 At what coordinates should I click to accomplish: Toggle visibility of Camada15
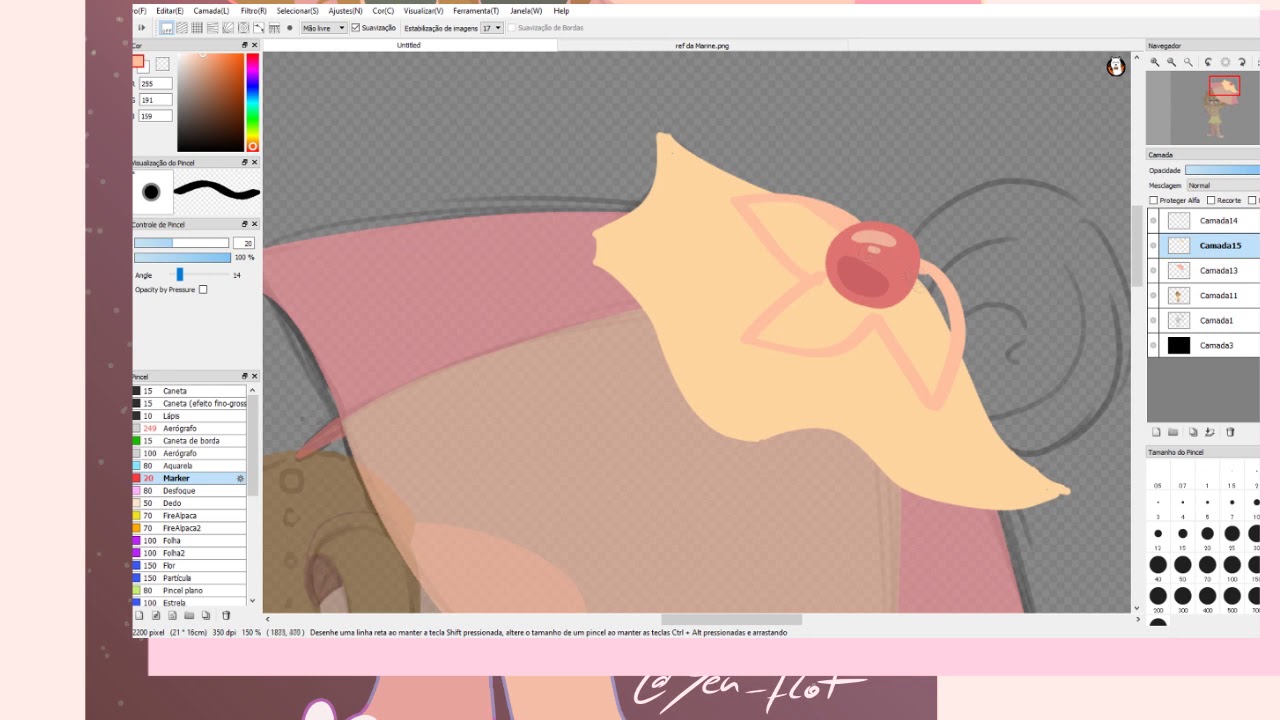click(x=1153, y=245)
